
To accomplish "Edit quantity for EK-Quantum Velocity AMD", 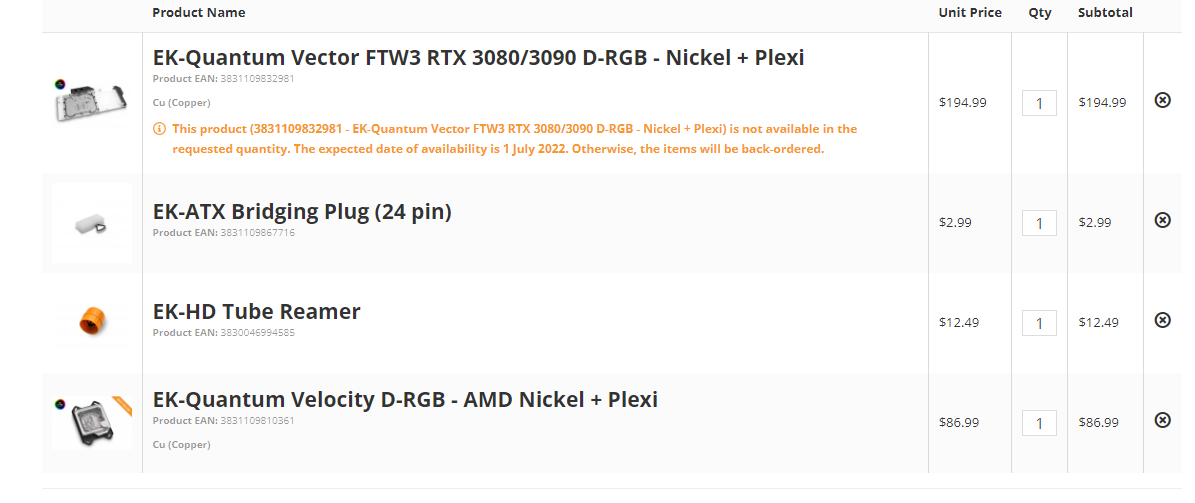I will pos(1039,423).
